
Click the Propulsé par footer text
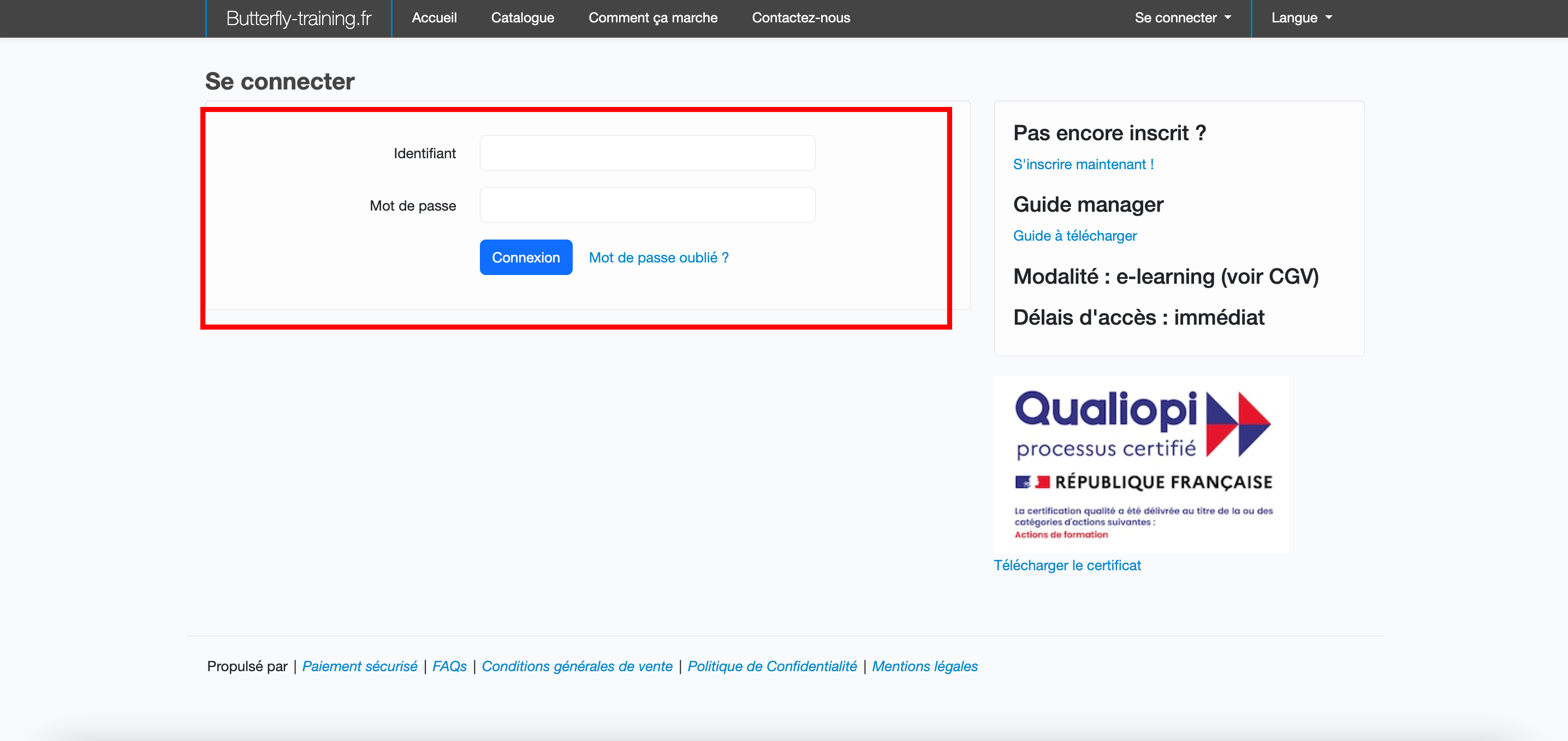pos(247,666)
